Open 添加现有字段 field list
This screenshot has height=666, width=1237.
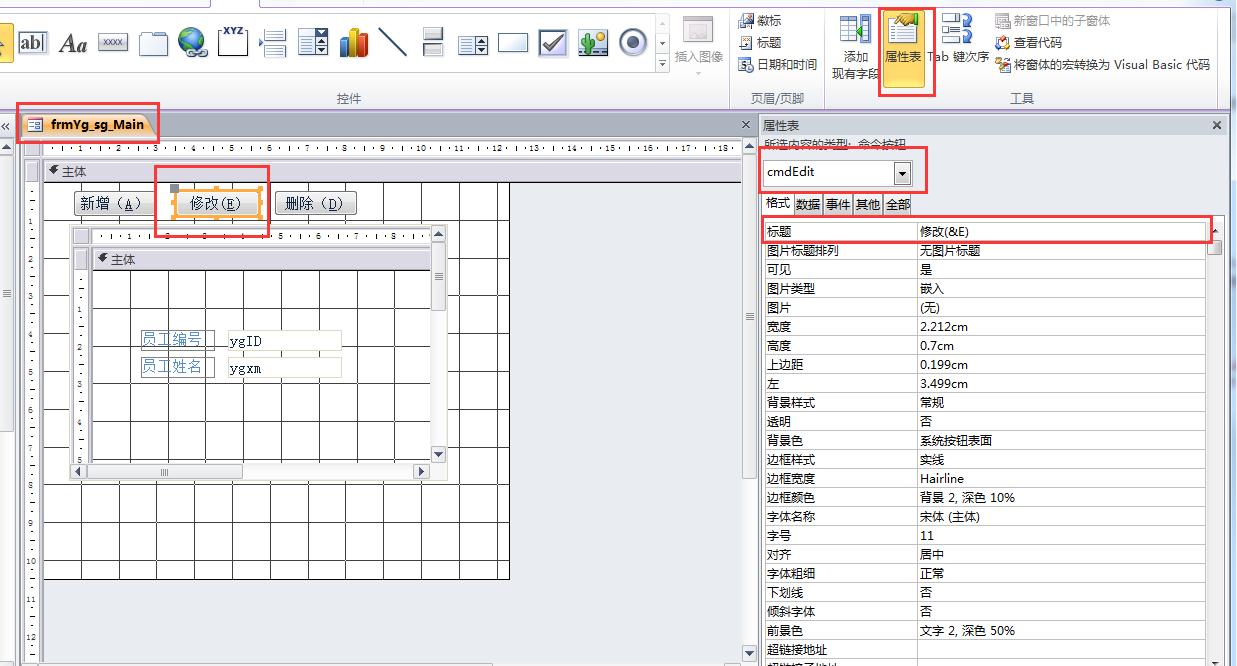point(856,47)
